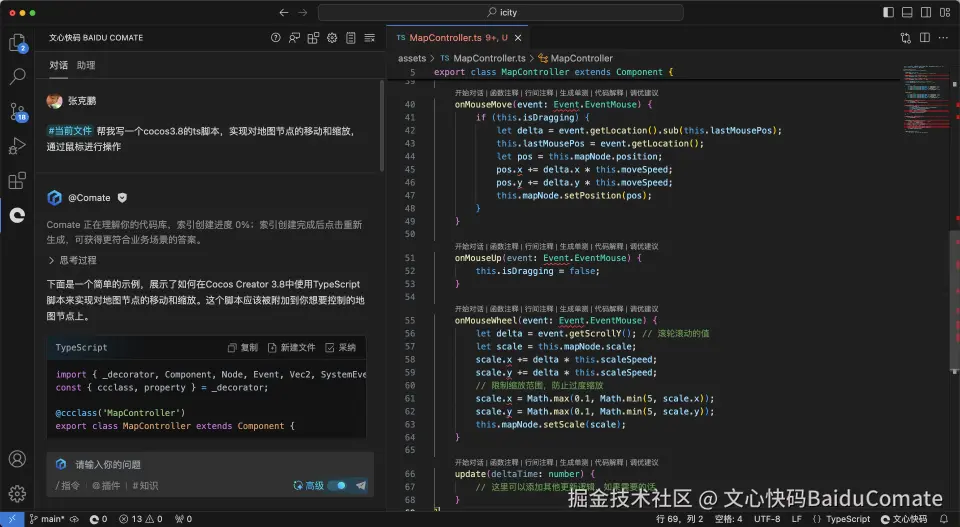Open the notifications bell in status bar
The width and height of the screenshot is (960, 527).
[943, 519]
